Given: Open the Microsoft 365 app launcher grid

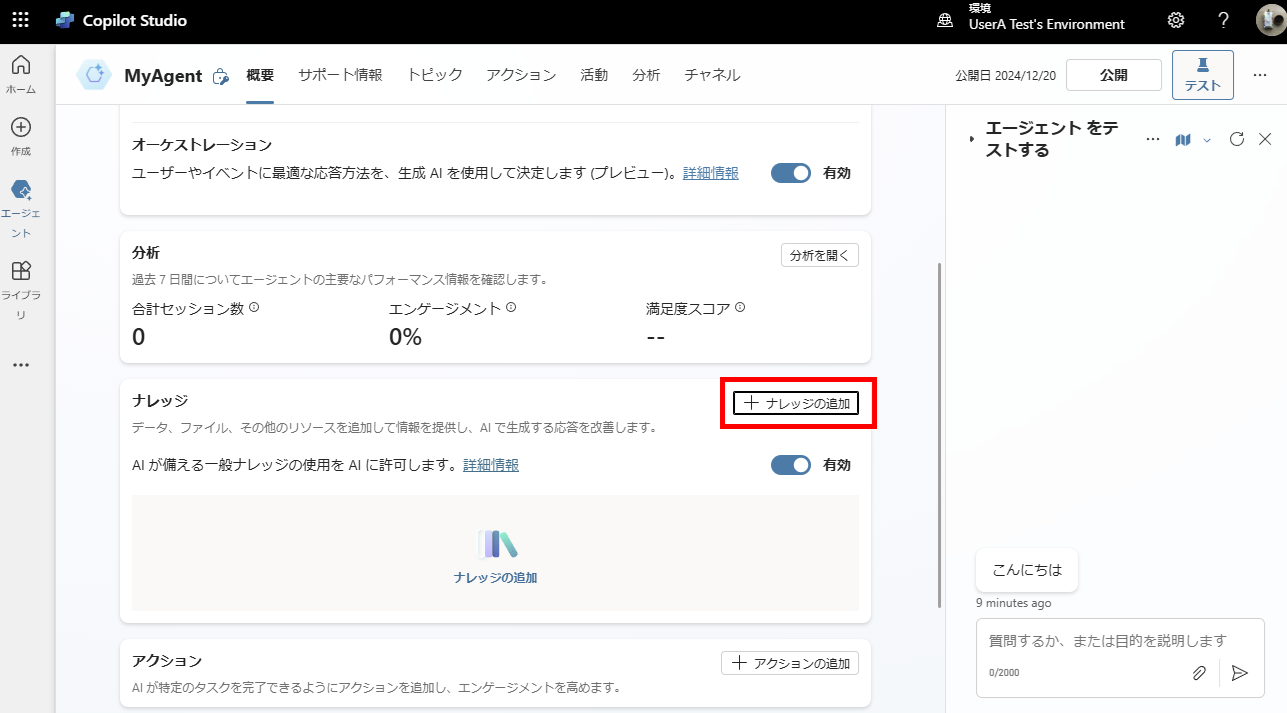Looking at the screenshot, I should click(20, 20).
